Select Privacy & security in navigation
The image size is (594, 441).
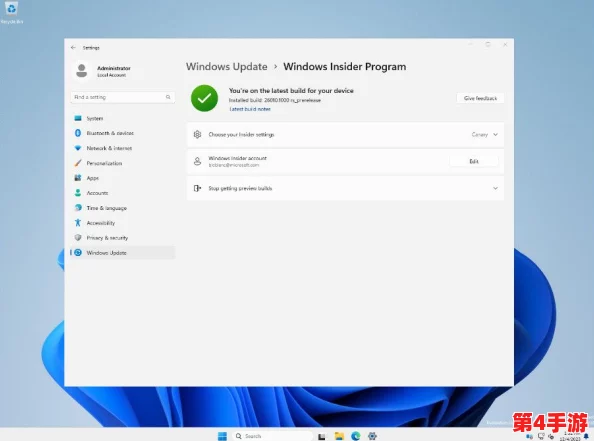122,238
